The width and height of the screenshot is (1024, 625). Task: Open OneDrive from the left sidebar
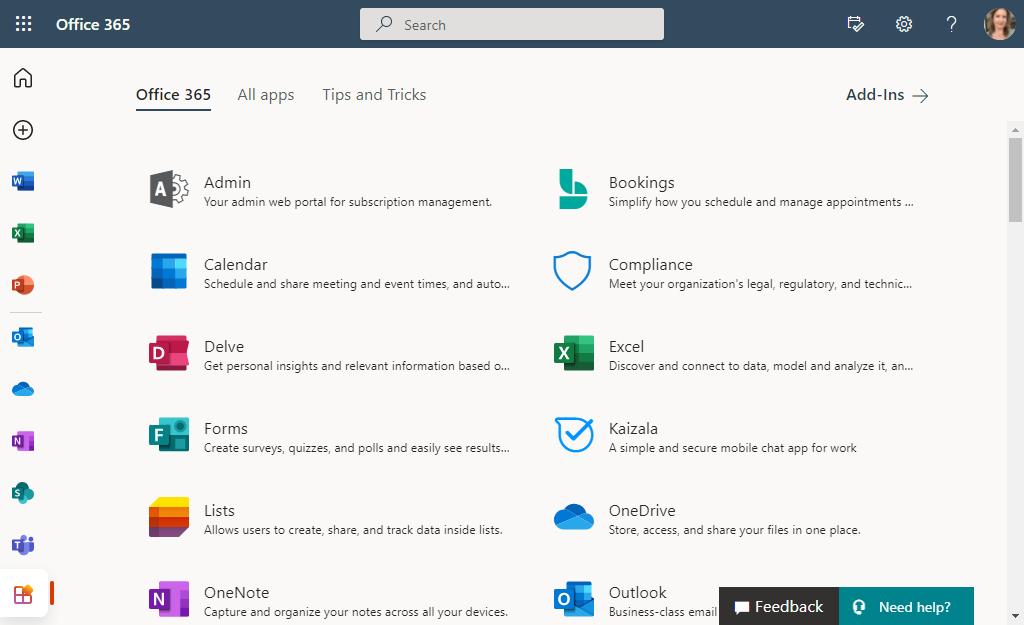pyautogui.click(x=23, y=389)
